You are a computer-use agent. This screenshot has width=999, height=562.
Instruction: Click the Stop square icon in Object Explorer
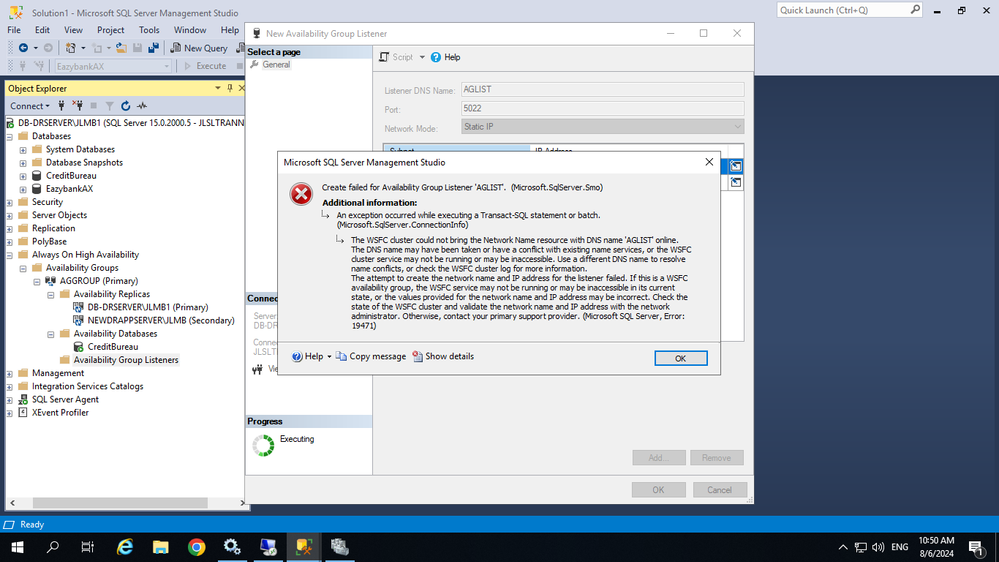[94, 106]
